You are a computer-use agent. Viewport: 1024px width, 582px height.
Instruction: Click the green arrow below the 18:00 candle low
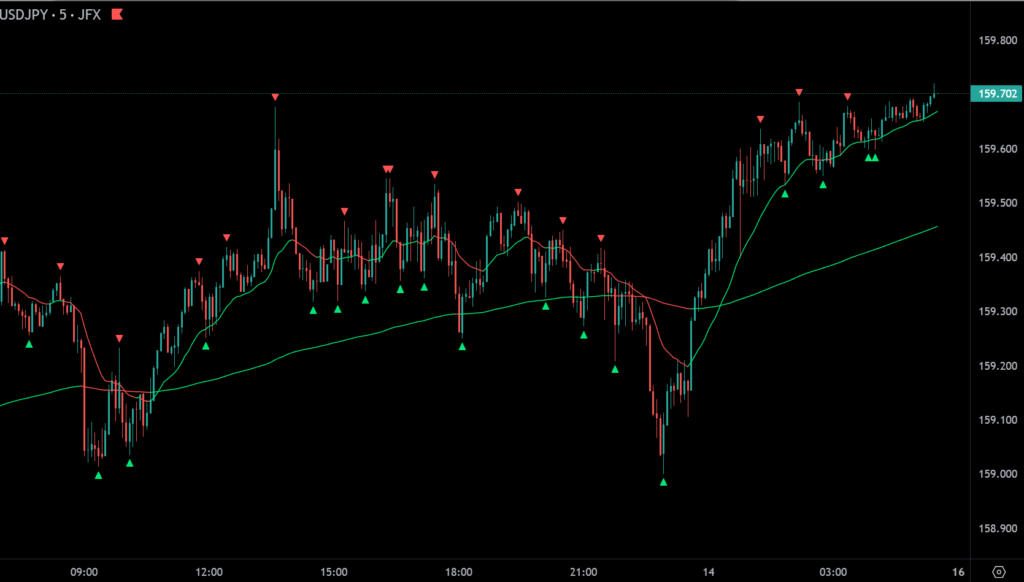(x=462, y=346)
